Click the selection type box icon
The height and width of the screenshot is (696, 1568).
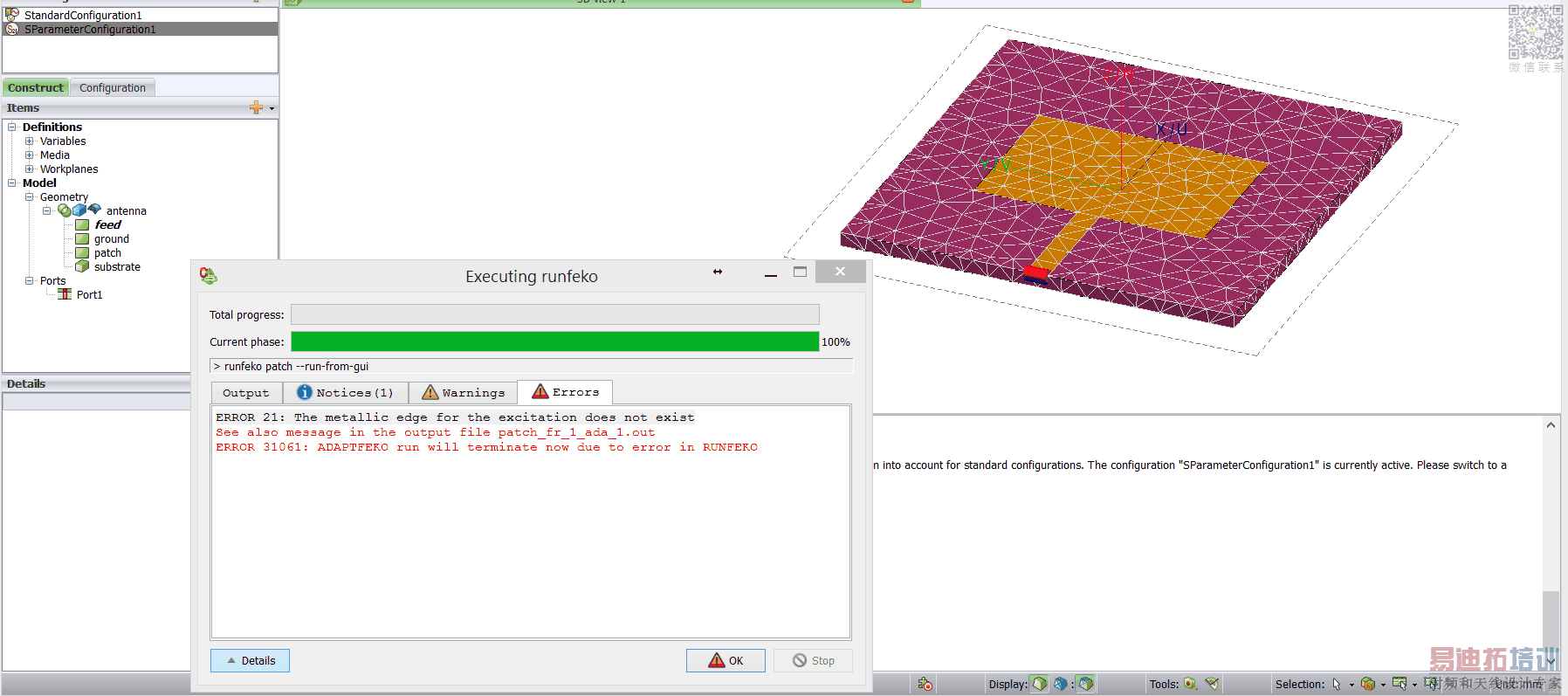(x=1368, y=684)
